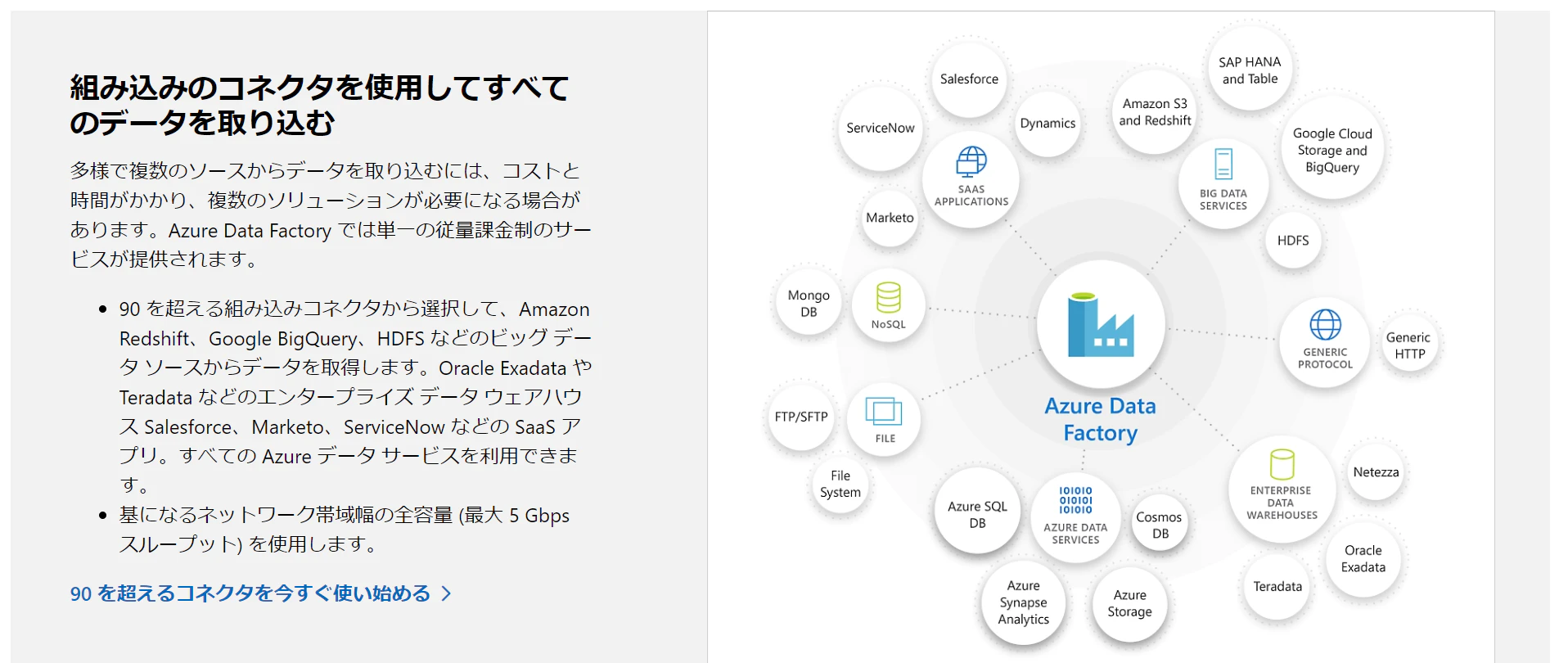Click the Amazon S3 and Redshift bubble
The image size is (1568, 663).
(1155, 112)
